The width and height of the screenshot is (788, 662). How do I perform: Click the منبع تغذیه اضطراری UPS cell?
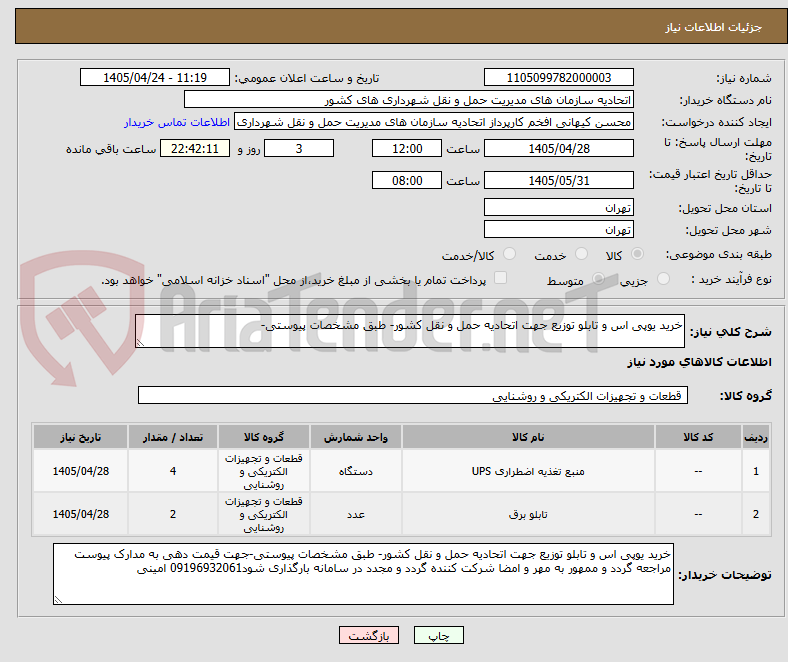click(528, 471)
